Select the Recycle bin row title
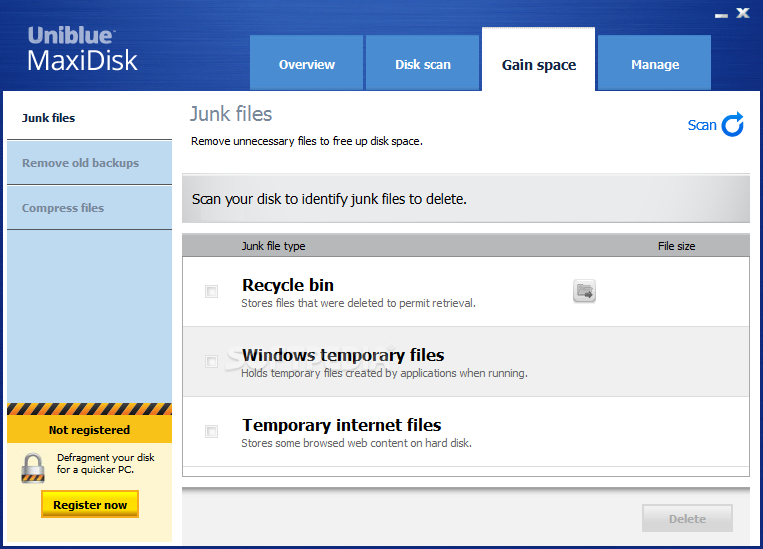Viewport: 763px width, 549px height. (x=288, y=285)
